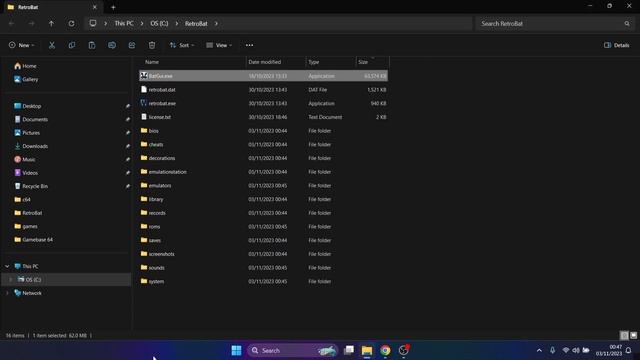Select the roms folder
This screenshot has height=360, width=640.
coord(263,227)
